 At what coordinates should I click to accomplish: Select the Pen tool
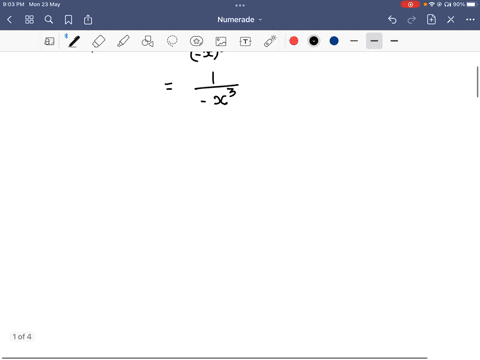74,41
